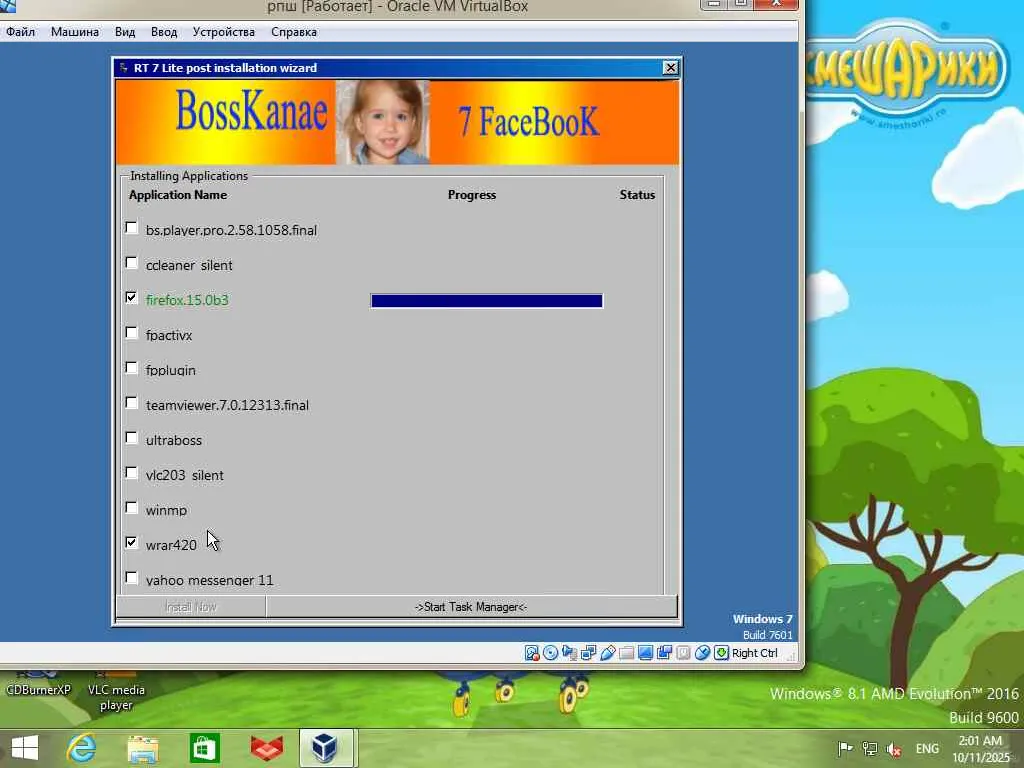Viewport: 1024px width, 768px height.
Task: Click the green arrow keyboard capture icon
Action: (721, 653)
